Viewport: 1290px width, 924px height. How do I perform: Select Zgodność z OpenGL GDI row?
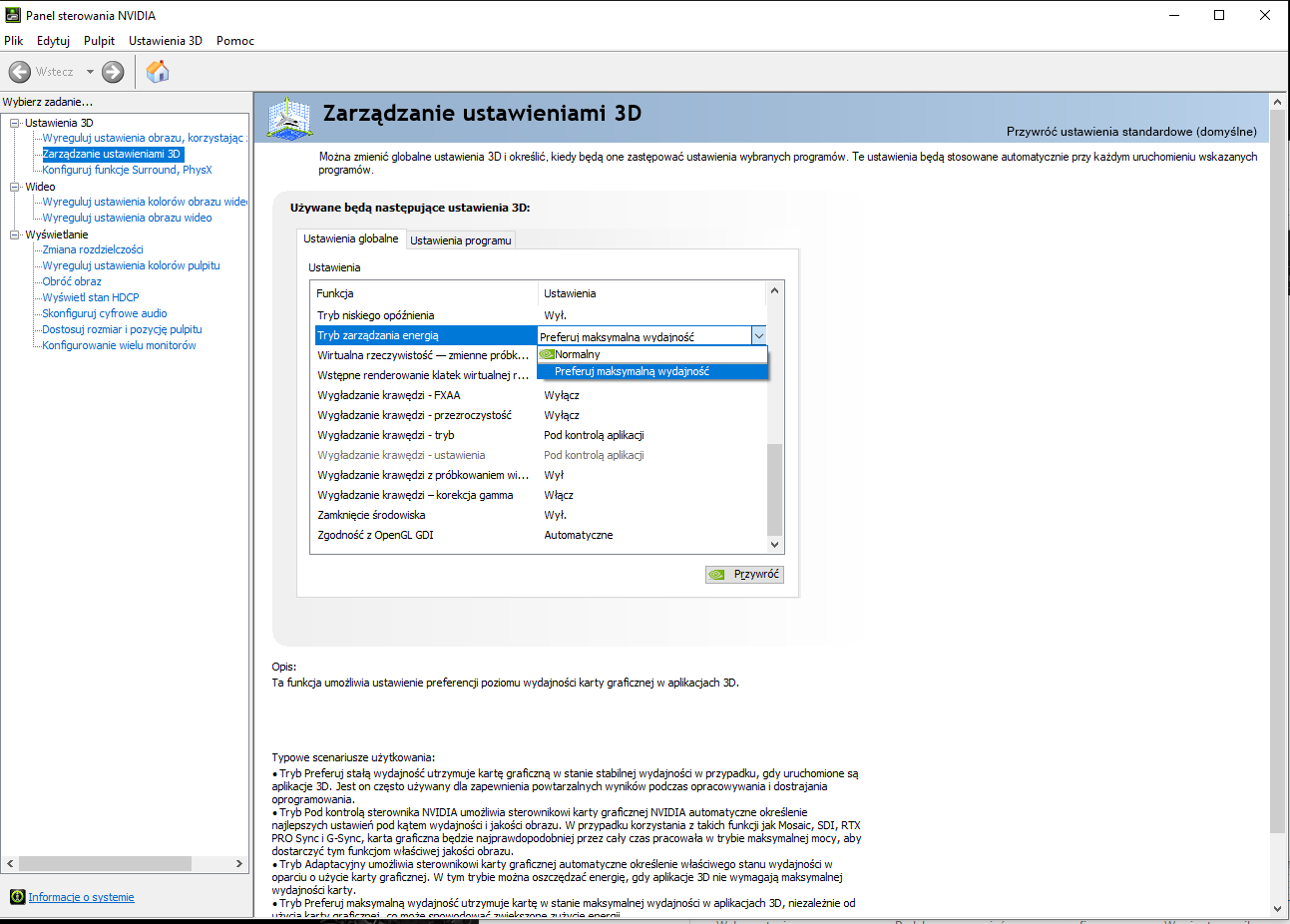(540, 535)
